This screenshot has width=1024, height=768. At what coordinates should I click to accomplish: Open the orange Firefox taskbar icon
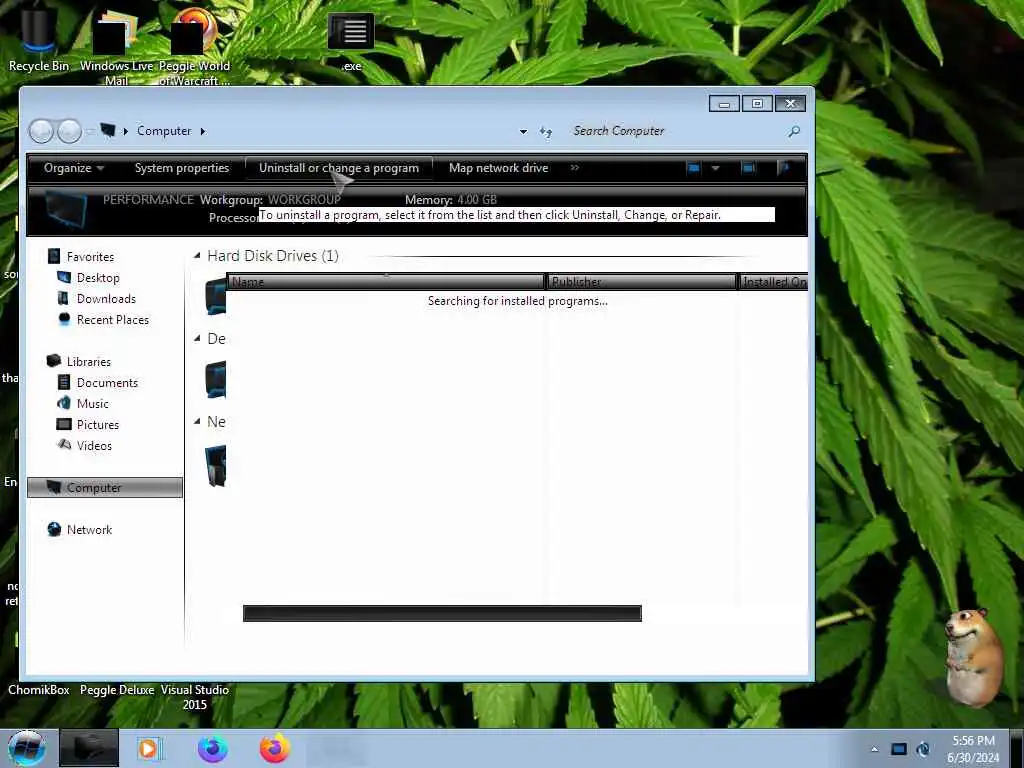(x=274, y=748)
